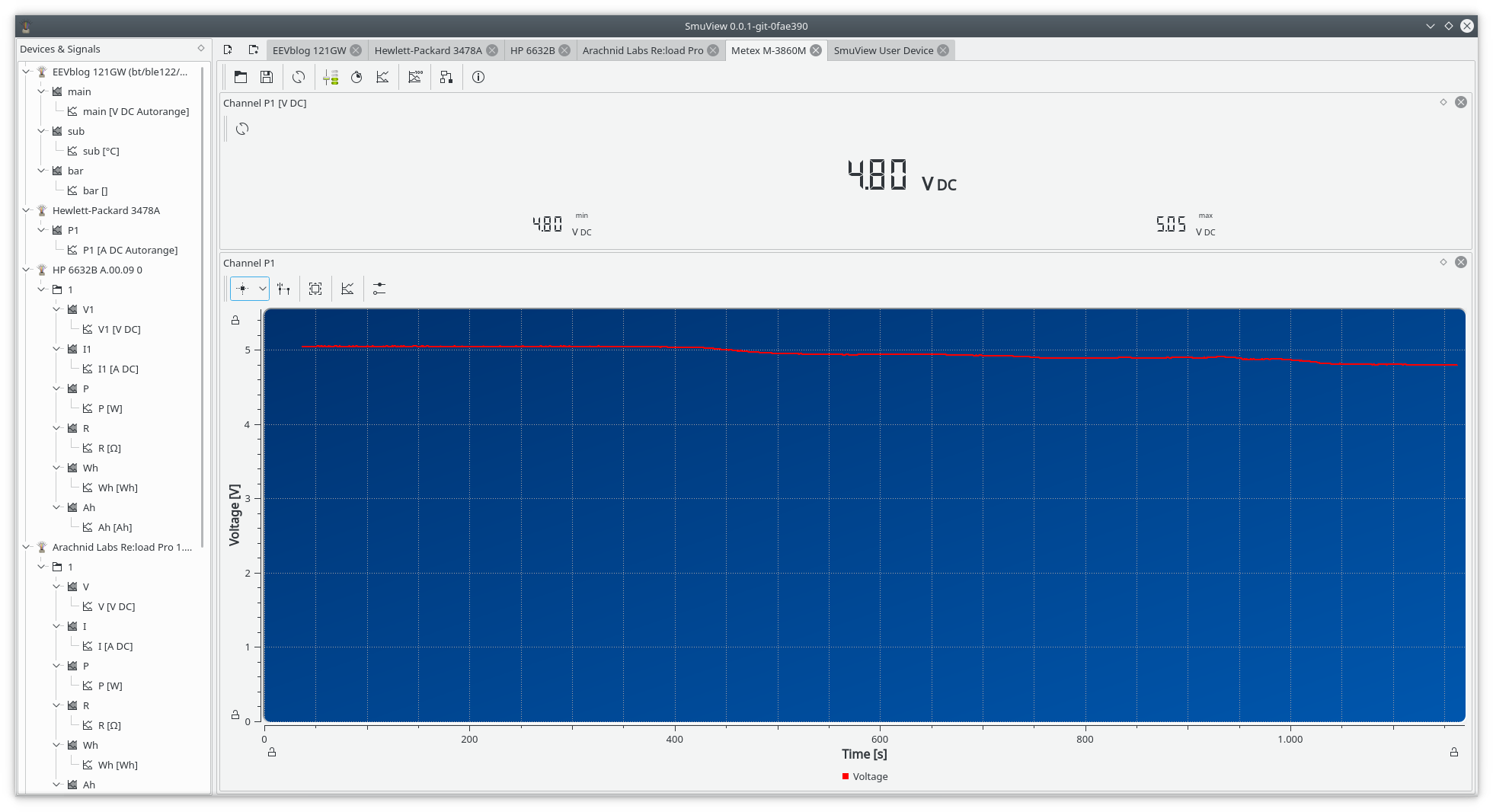Click the add marker crosshair button
The height and width of the screenshot is (812, 1493).
click(242, 289)
